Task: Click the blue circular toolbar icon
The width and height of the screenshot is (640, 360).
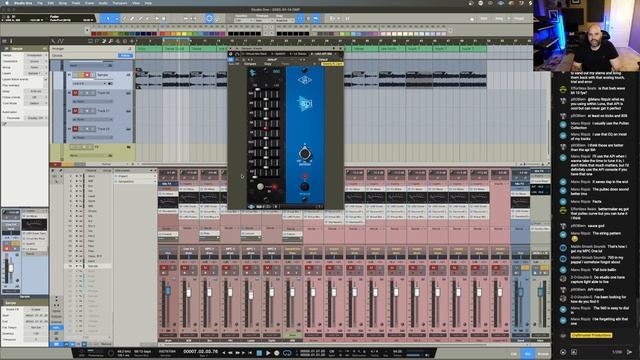Action: coord(209,18)
